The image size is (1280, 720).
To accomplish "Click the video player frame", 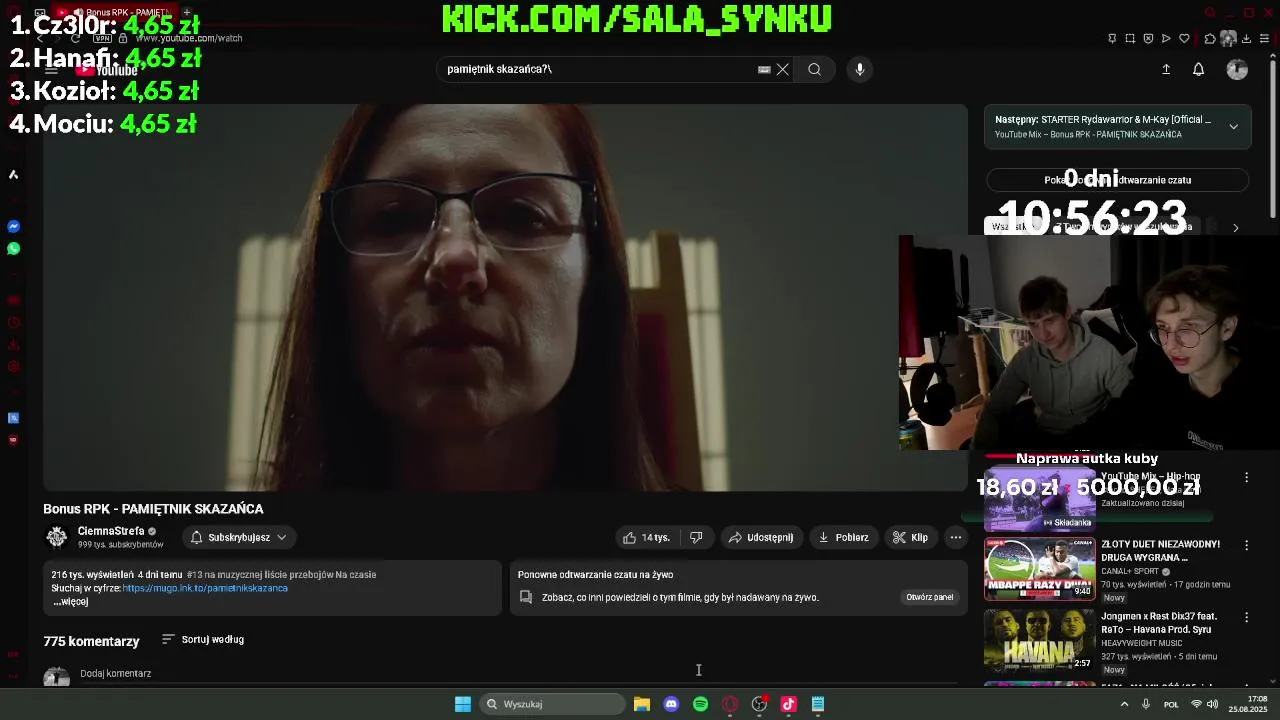I will click(x=505, y=298).
